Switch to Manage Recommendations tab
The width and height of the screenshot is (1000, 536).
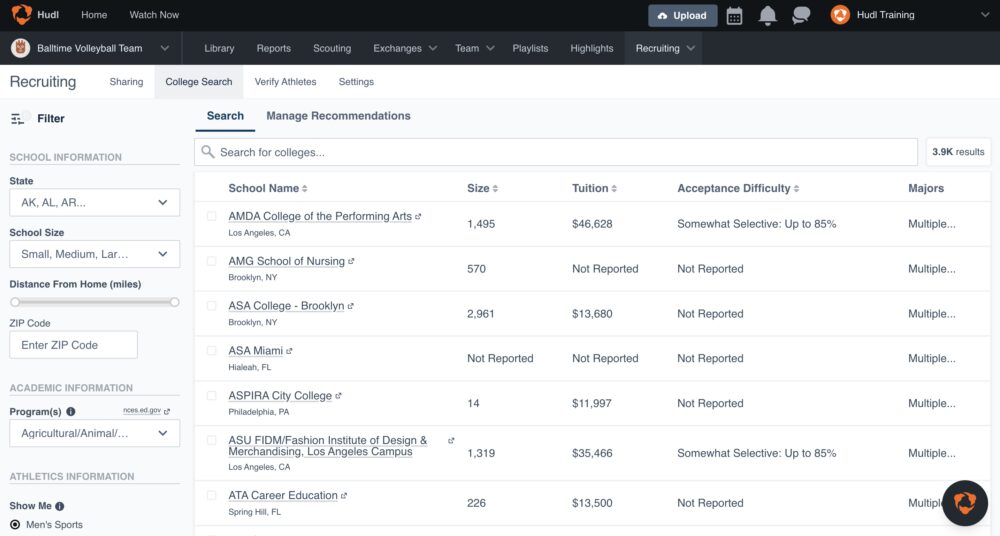(x=338, y=116)
